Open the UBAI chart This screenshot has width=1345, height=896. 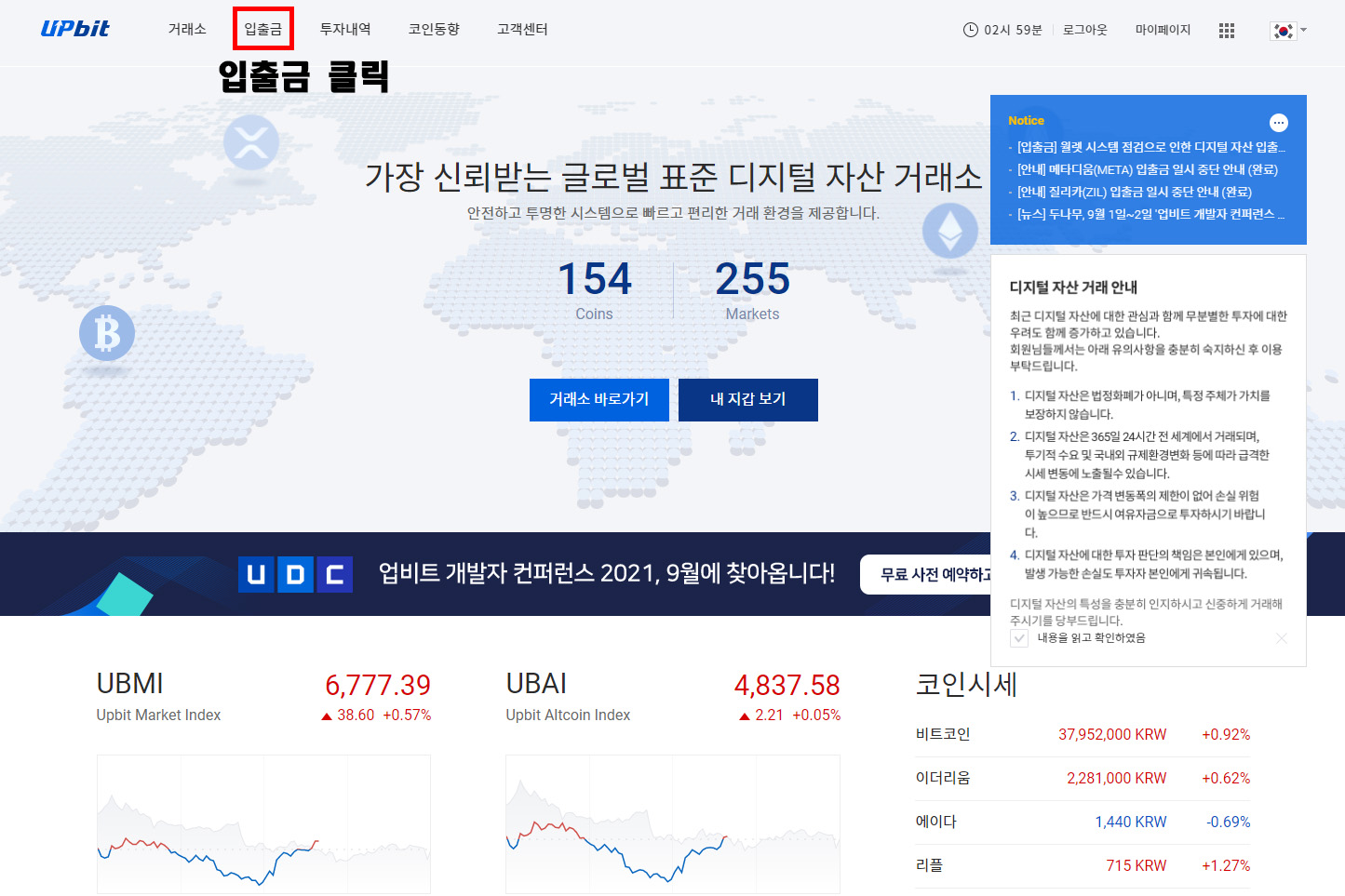(x=673, y=823)
